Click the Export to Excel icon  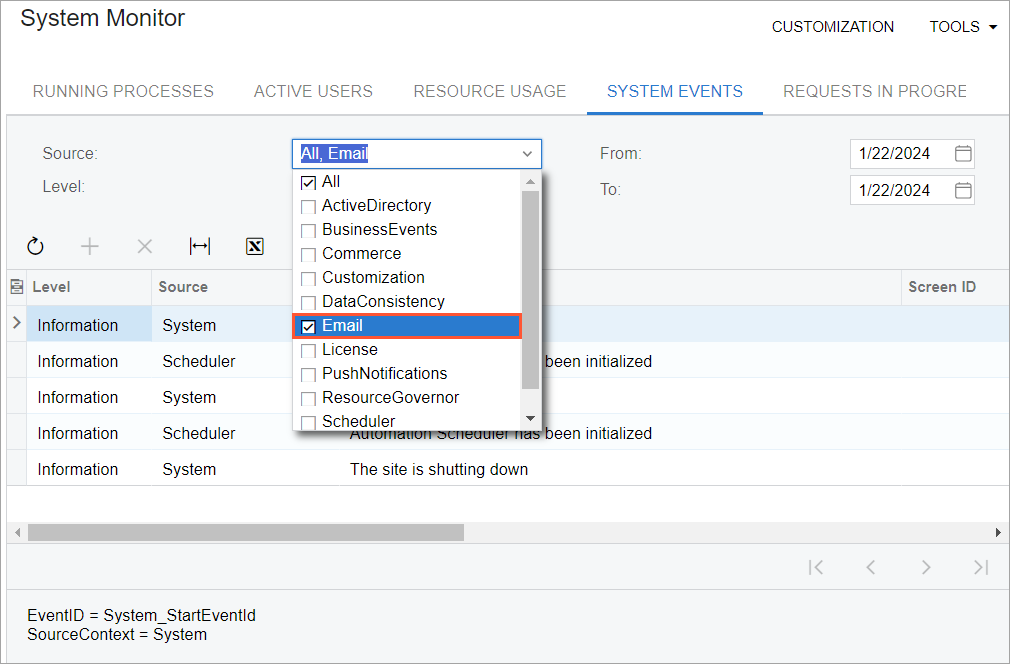255,246
